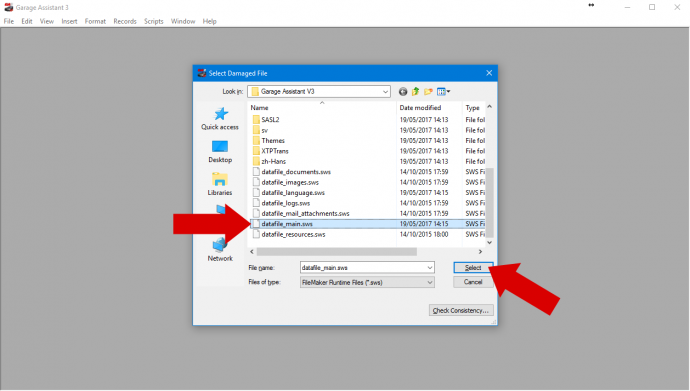Open Libraries in the places bar

(x=220, y=185)
